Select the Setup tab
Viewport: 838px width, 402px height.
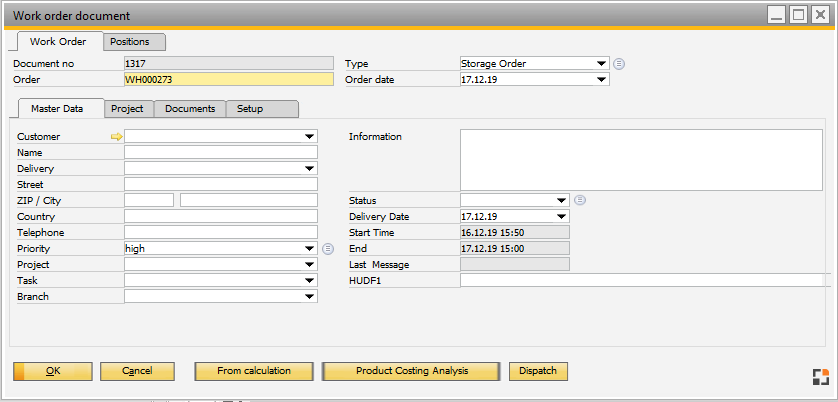(250, 108)
